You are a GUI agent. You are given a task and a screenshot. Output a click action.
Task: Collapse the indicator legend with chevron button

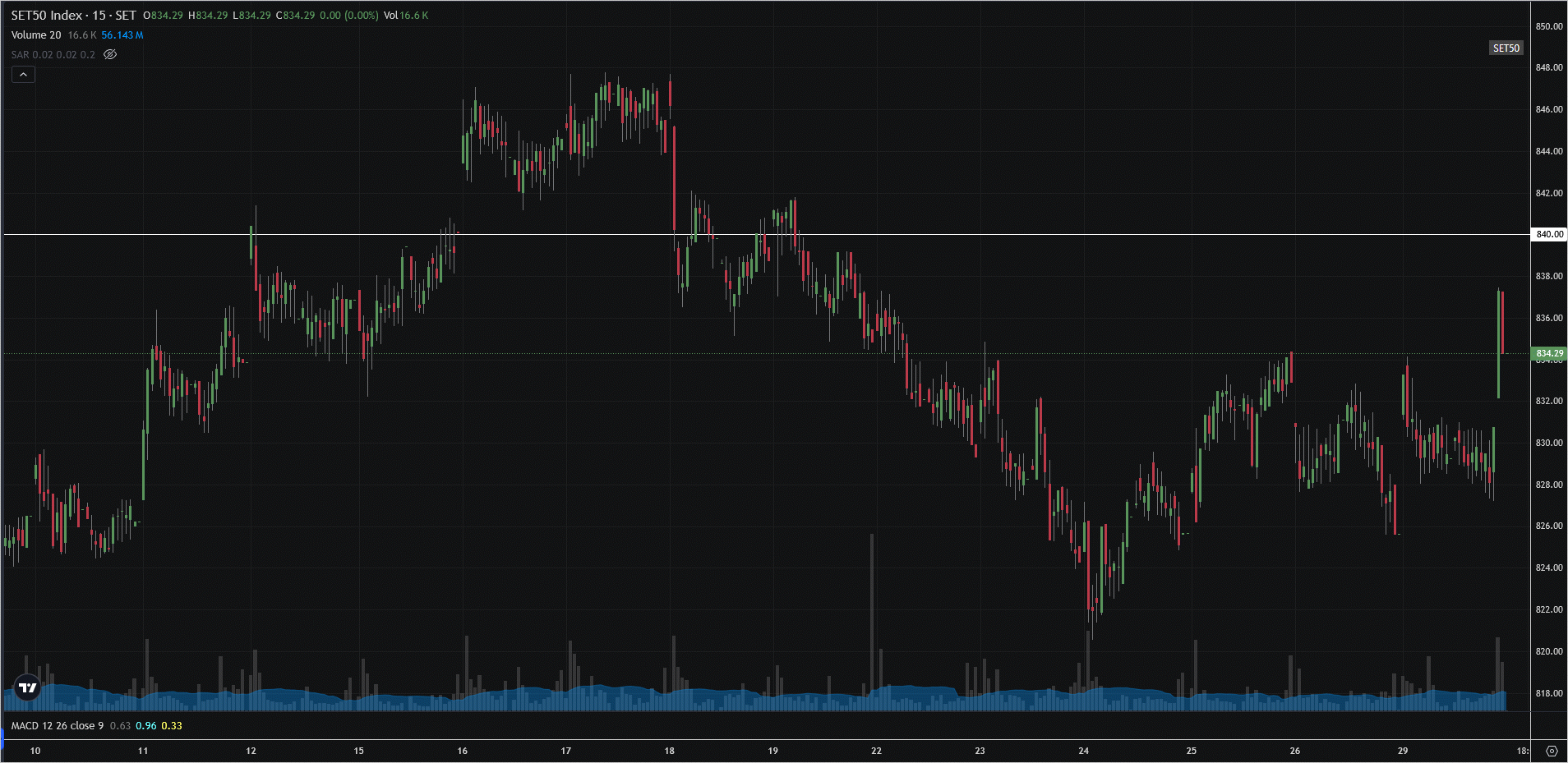[23, 75]
